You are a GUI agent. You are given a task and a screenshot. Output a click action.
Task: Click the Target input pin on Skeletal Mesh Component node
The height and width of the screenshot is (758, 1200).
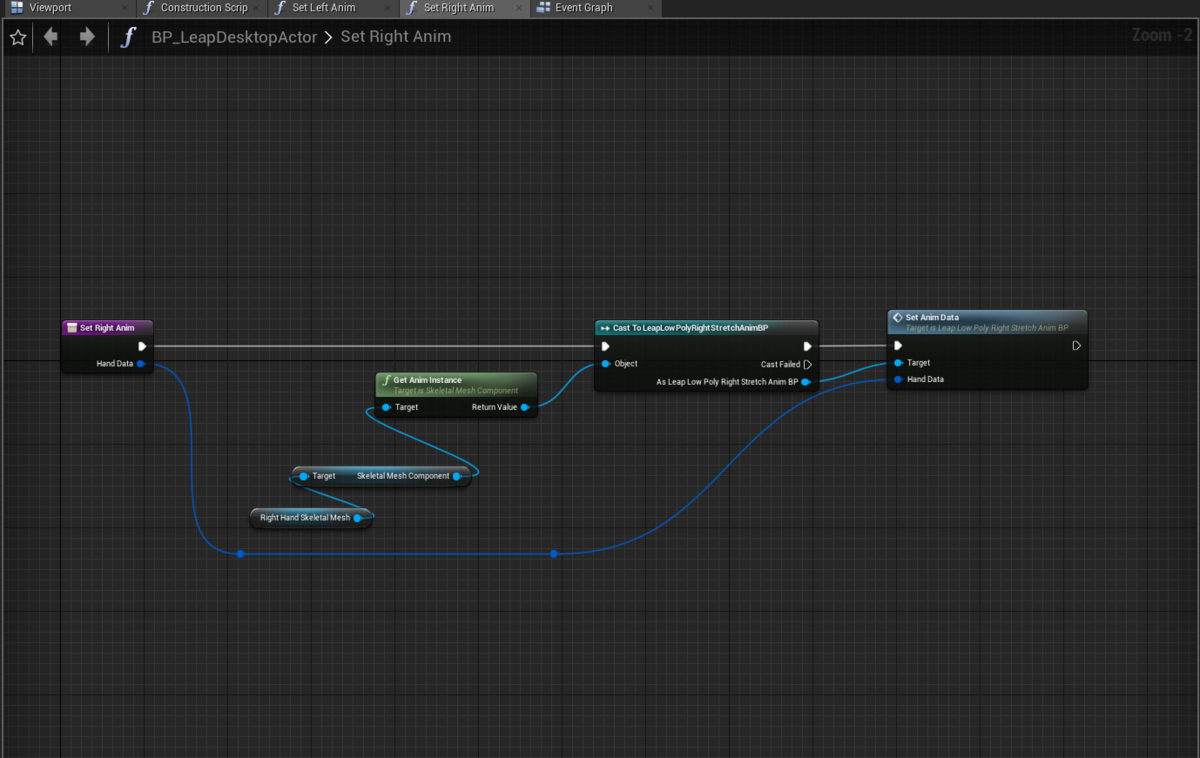click(x=304, y=476)
